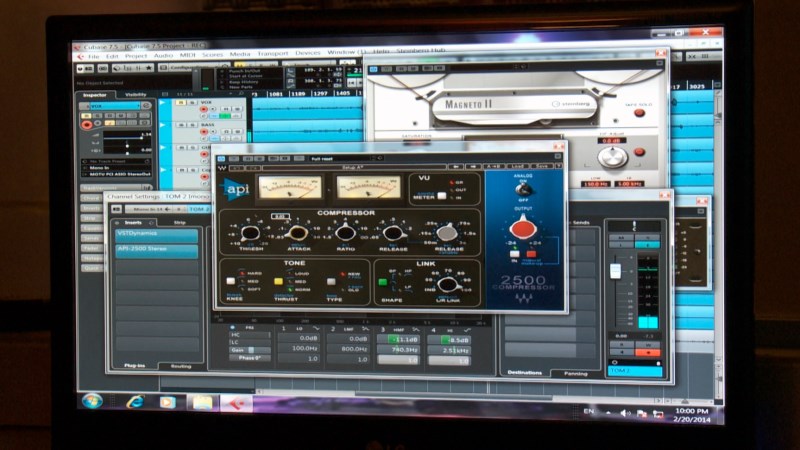
Task: Click the EQ band 3 gain value -11.1dB
Action: pos(398,339)
